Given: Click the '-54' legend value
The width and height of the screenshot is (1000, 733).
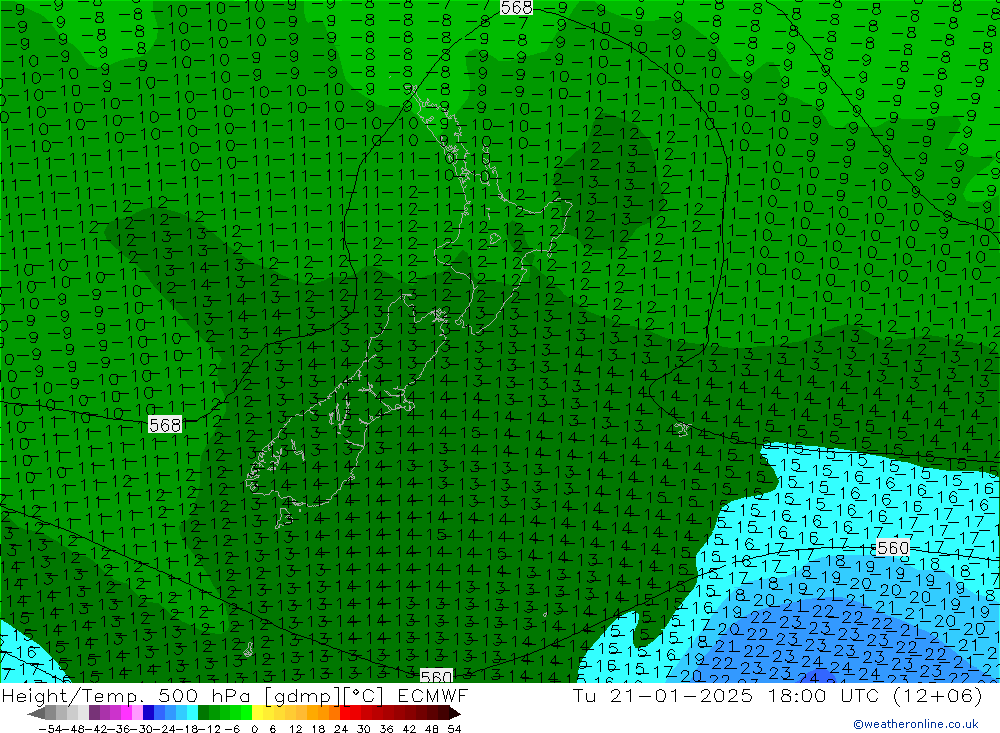Looking at the screenshot, I should pyautogui.click(x=50, y=729).
